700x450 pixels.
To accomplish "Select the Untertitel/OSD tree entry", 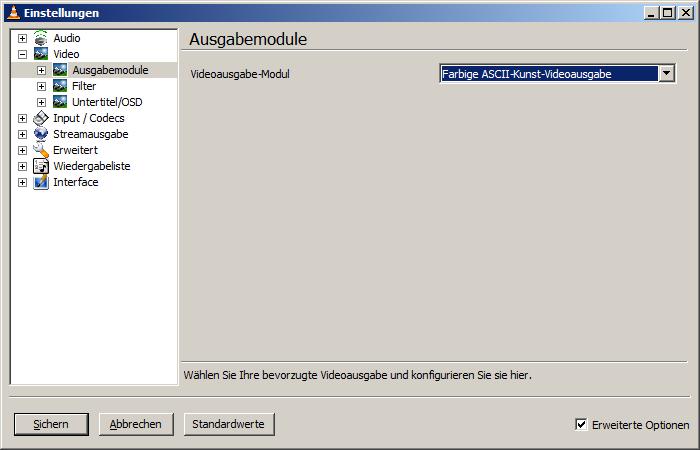I will [107, 102].
